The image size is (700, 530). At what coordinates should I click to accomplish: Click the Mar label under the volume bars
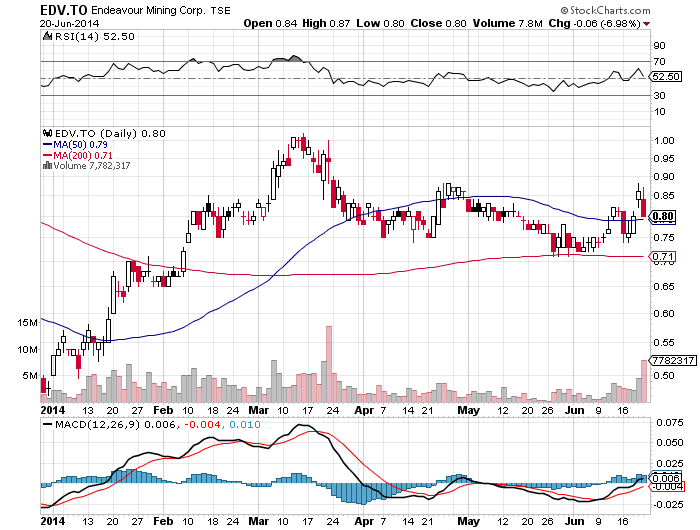tap(258, 410)
